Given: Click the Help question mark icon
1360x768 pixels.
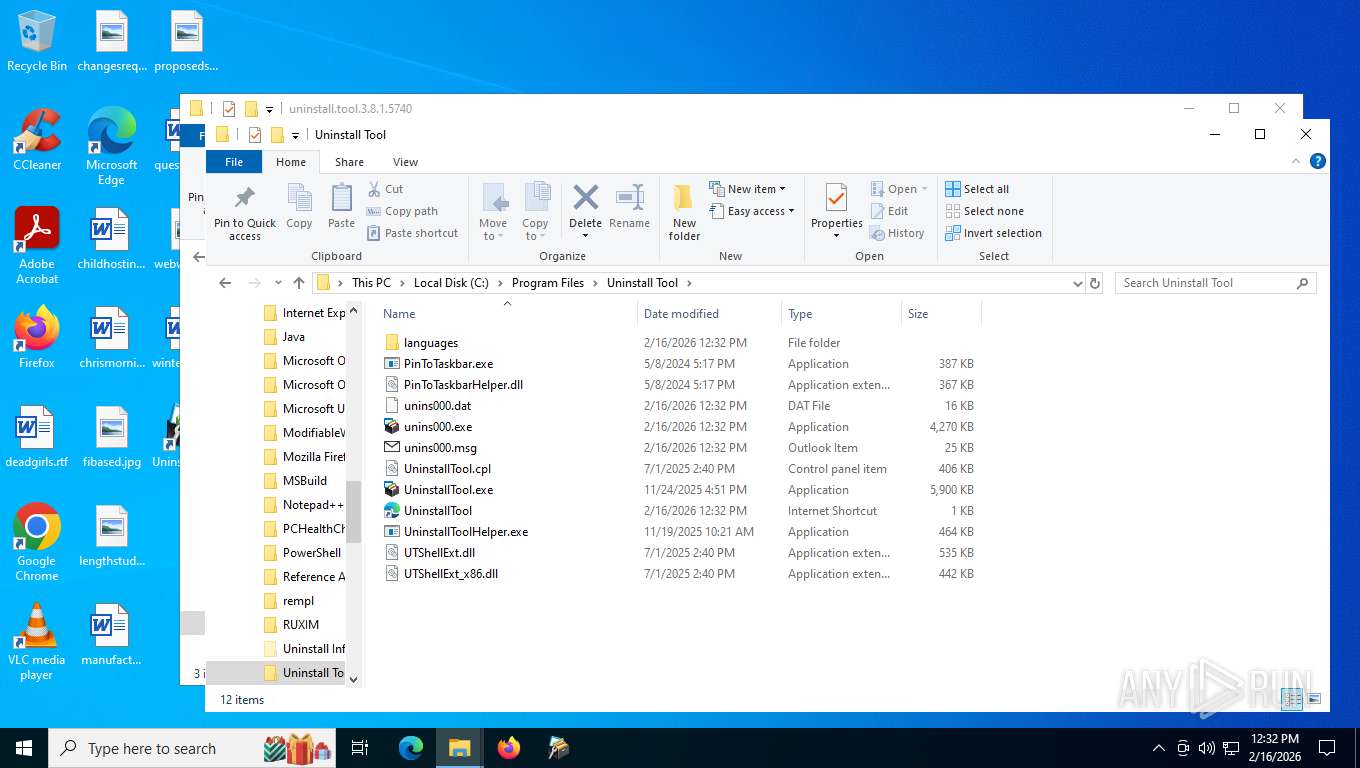Looking at the screenshot, I should pyautogui.click(x=1318, y=161).
